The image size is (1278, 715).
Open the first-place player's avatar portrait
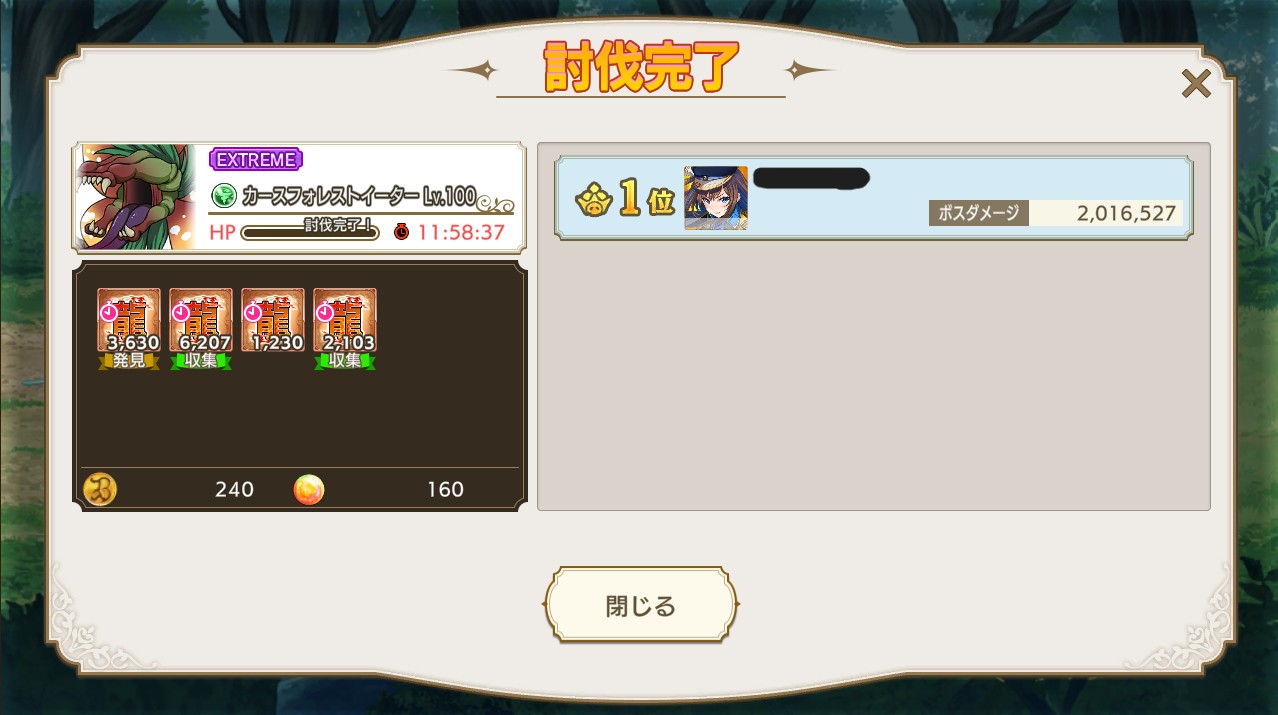click(x=716, y=198)
